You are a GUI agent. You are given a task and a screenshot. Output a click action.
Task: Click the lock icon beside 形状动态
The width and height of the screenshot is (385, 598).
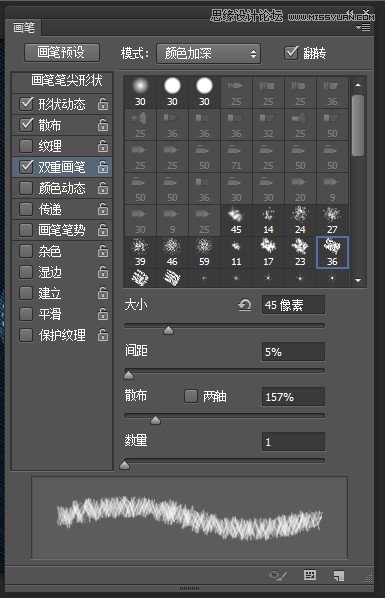click(103, 104)
